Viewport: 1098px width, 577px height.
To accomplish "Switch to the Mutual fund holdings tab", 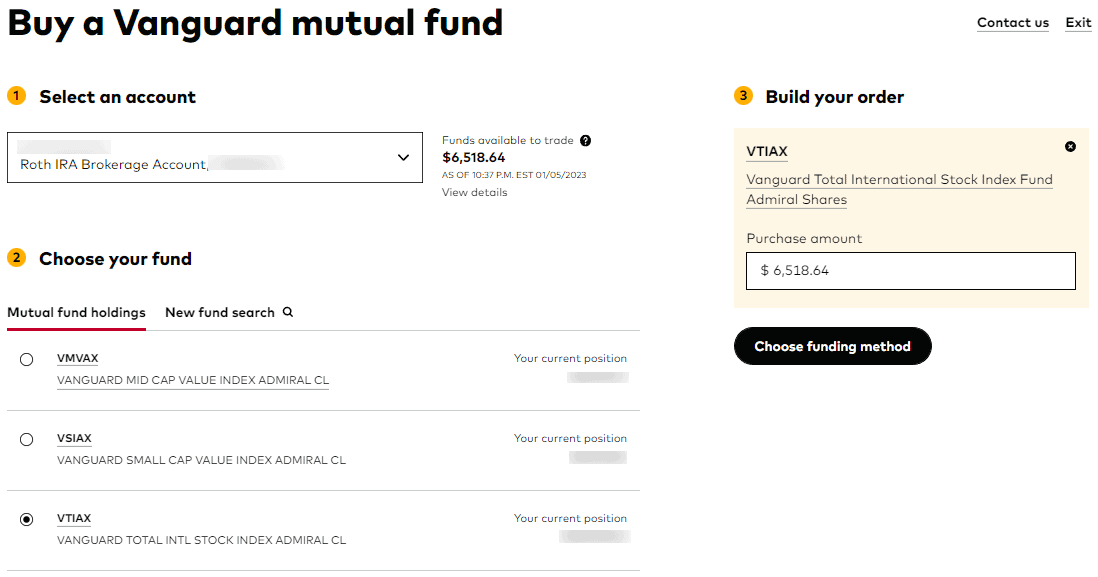I will point(76,312).
